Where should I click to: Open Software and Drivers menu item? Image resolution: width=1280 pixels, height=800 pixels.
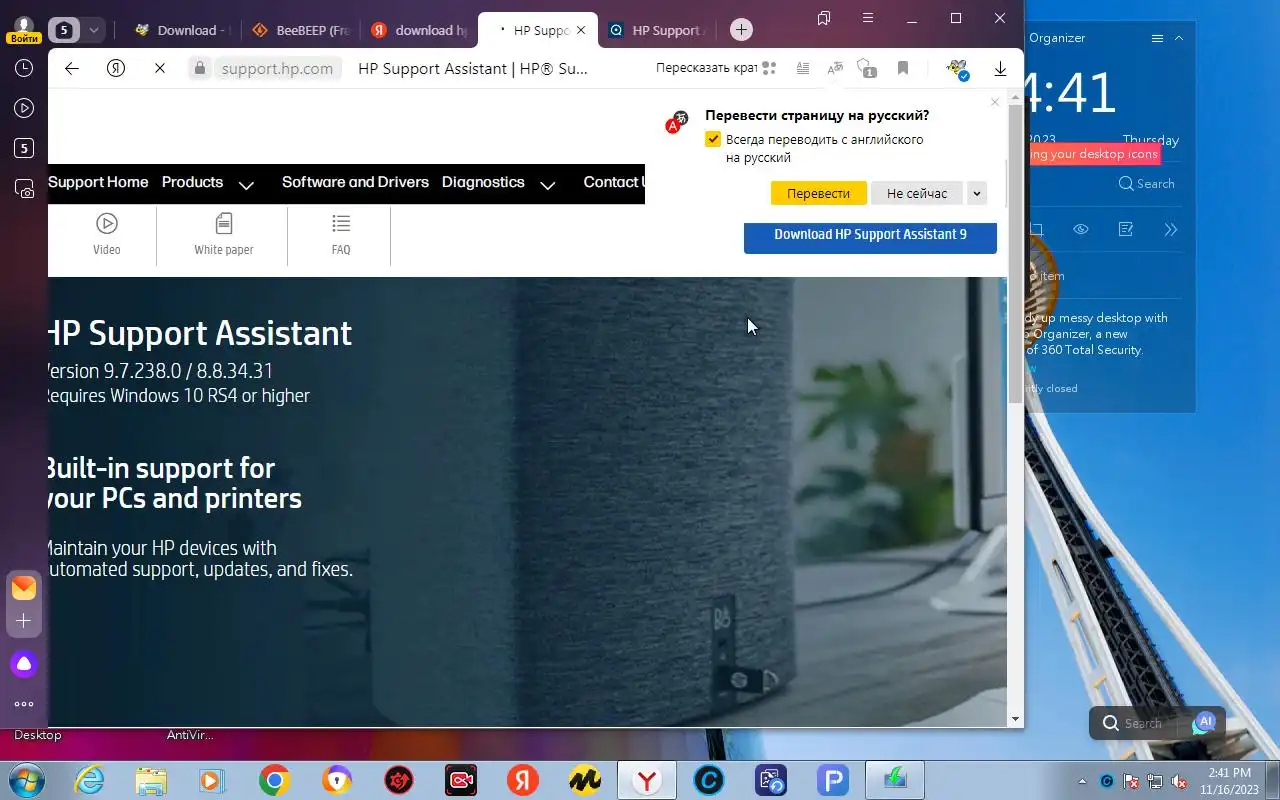point(355,182)
